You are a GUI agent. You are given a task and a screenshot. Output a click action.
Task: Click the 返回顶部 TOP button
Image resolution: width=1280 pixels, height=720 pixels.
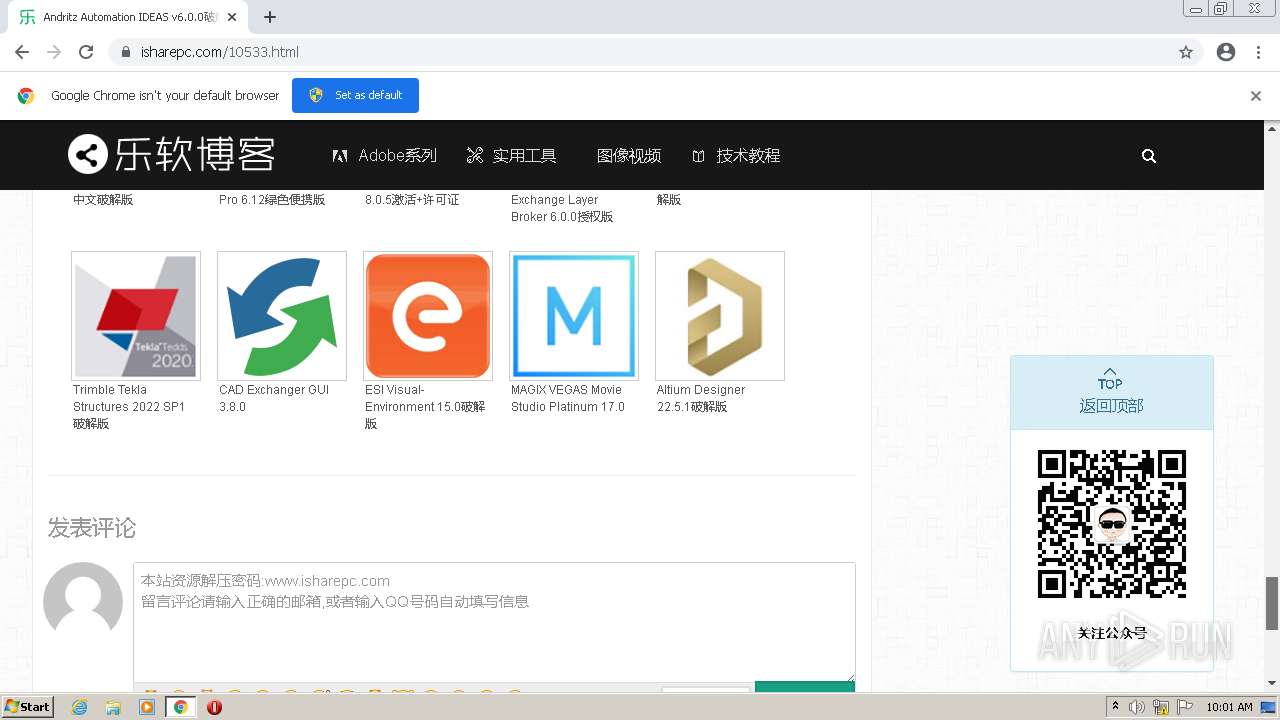pyautogui.click(x=1111, y=393)
